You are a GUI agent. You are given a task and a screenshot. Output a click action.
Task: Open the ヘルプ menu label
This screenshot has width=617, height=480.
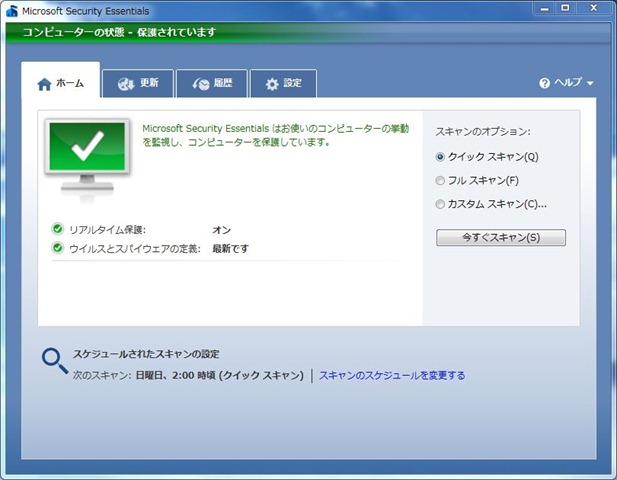coord(568,82)
